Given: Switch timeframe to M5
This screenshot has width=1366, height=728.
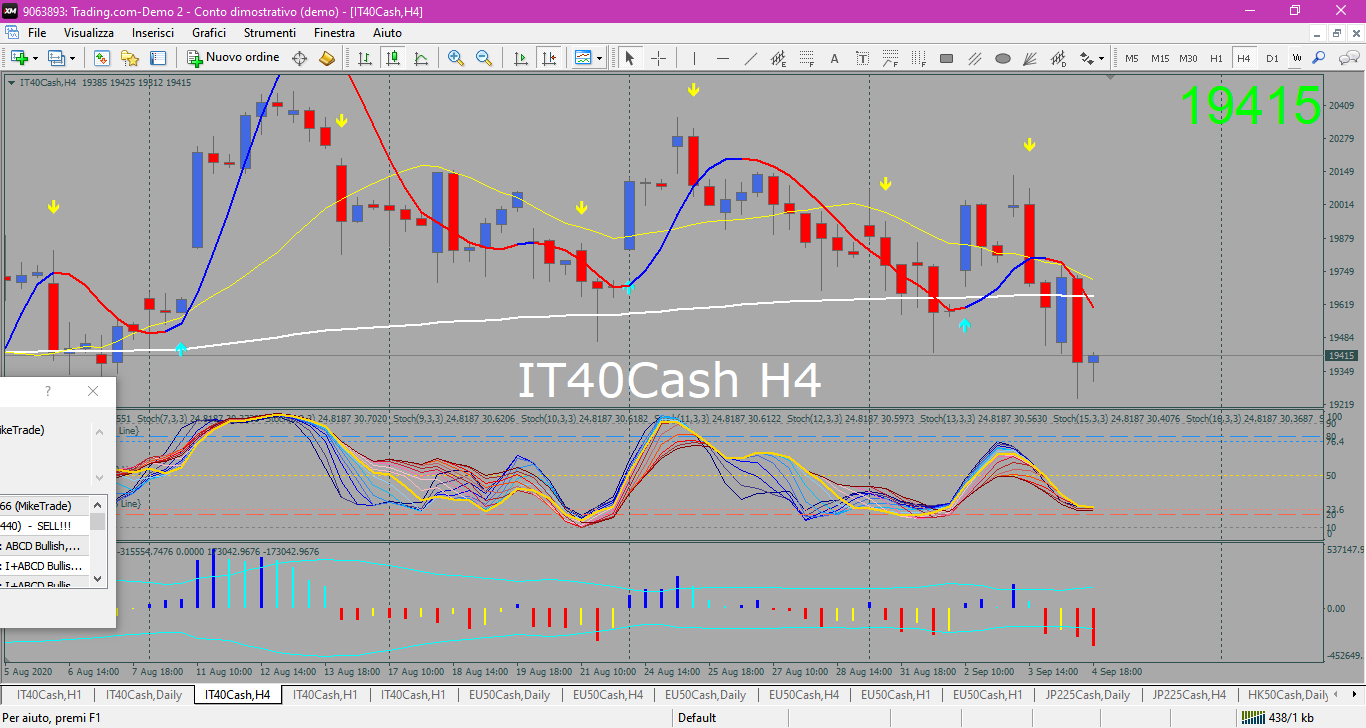Looking at the screenshot, I should [1132, 58].
